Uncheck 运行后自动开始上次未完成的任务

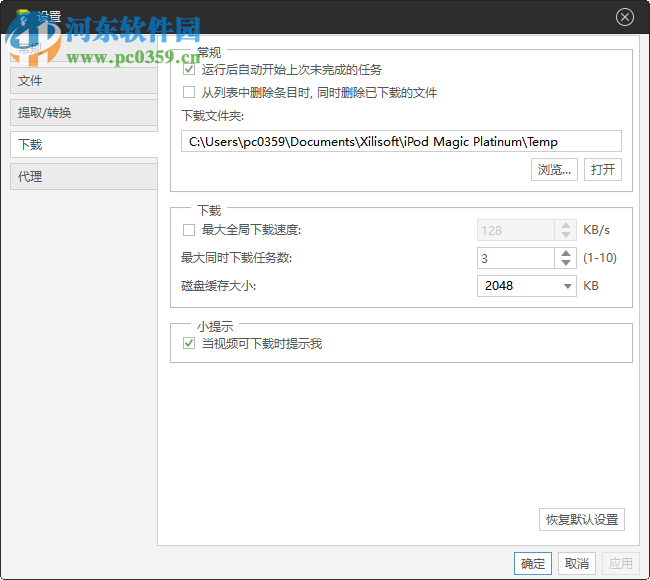point(189,69)
